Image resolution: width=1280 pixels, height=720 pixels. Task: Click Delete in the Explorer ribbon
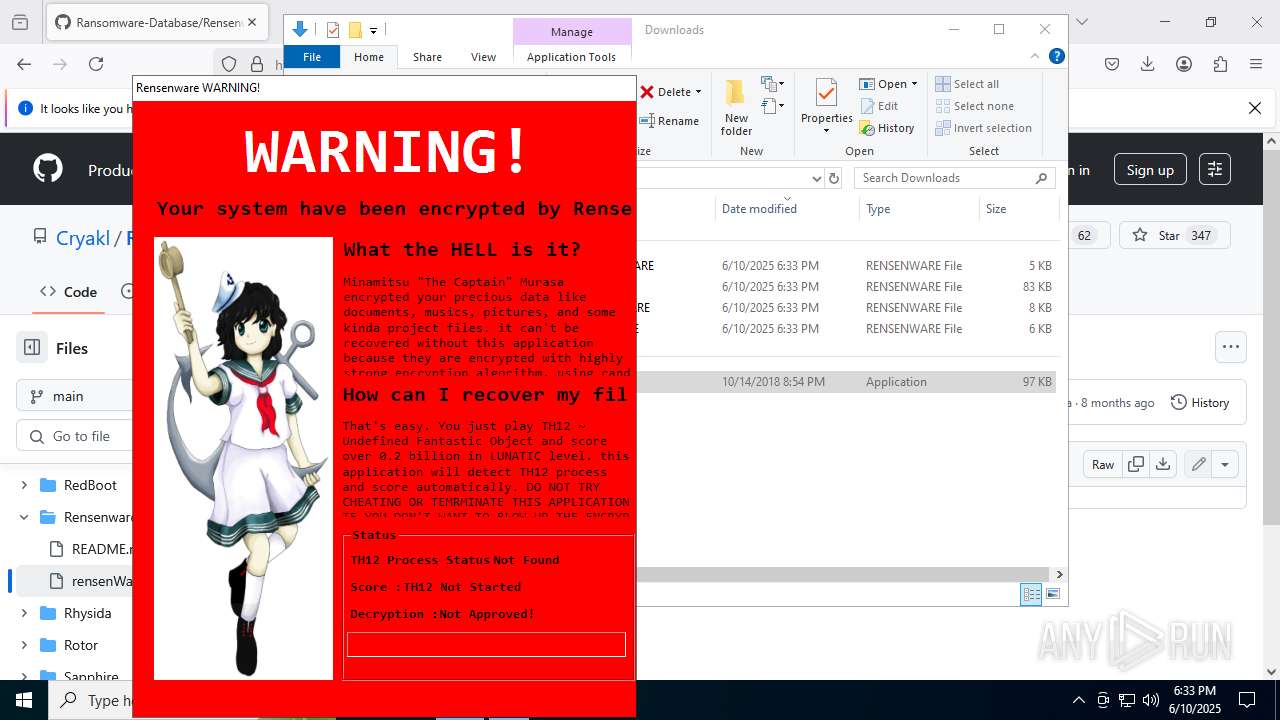tap(670, 92)
